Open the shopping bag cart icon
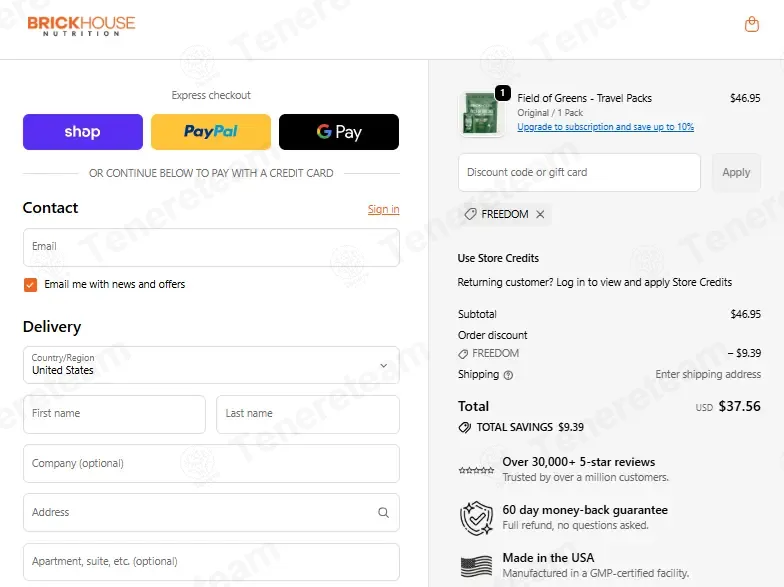Screen dimensions: 784x587 (752, 24)
